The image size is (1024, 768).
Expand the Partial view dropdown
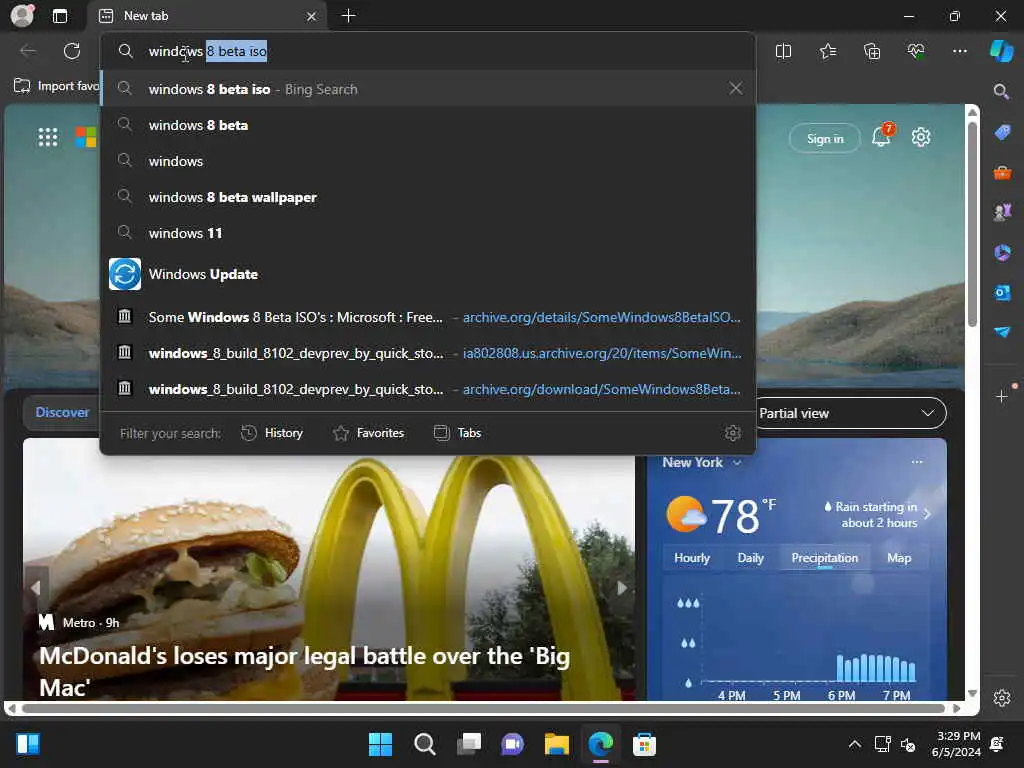852,413
